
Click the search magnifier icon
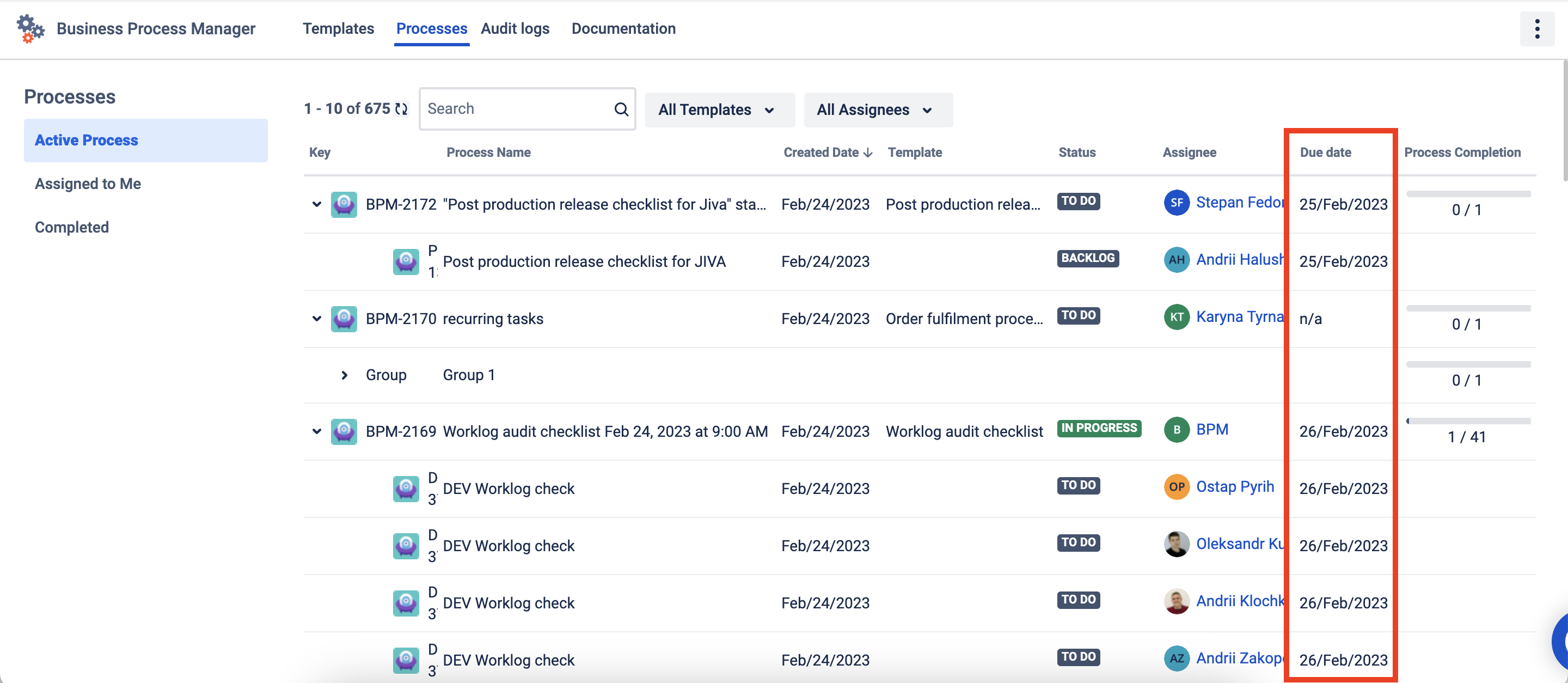[621, 109]
